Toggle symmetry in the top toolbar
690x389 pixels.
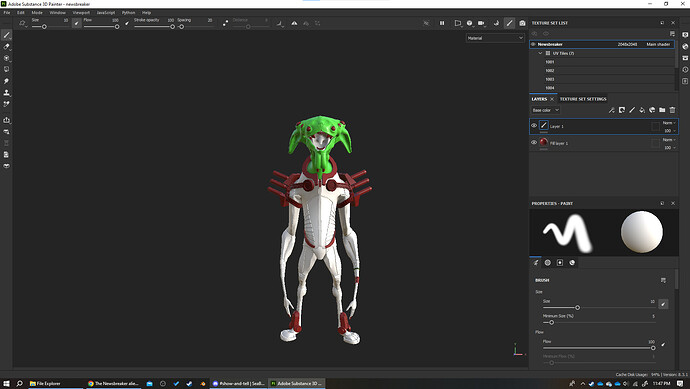(x=294, y=23)
